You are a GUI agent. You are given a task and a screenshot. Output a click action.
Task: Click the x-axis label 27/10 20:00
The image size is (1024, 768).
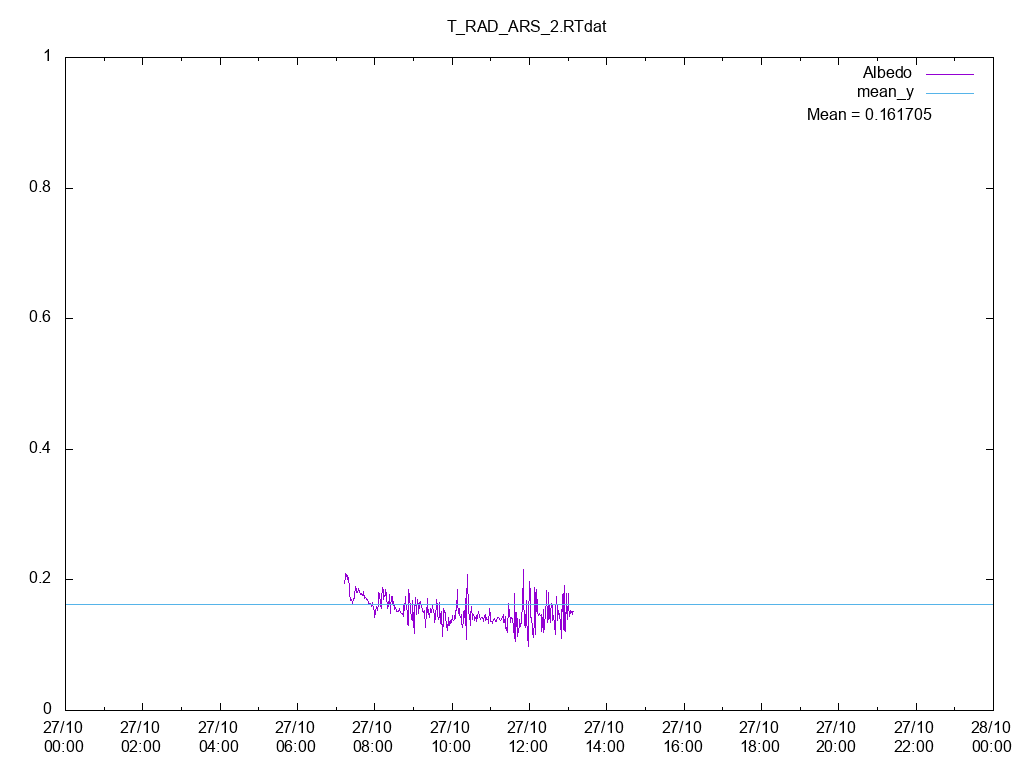coord(837,737)
